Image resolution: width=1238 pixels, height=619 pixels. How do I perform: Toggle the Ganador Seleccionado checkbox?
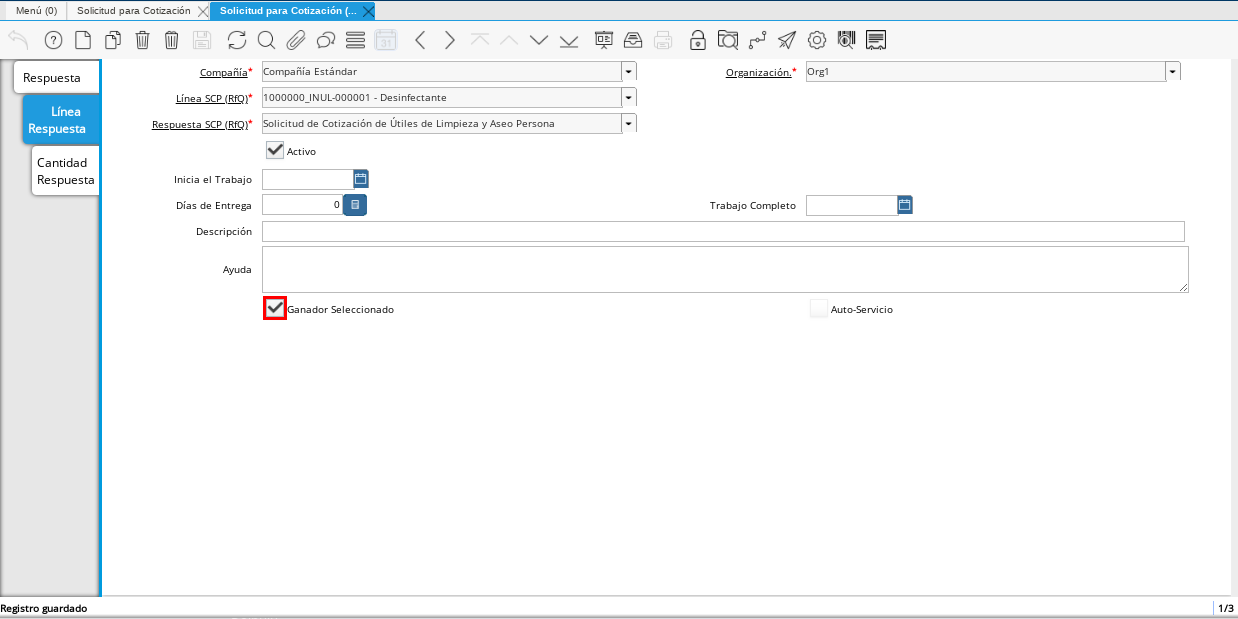coord(275,309)
